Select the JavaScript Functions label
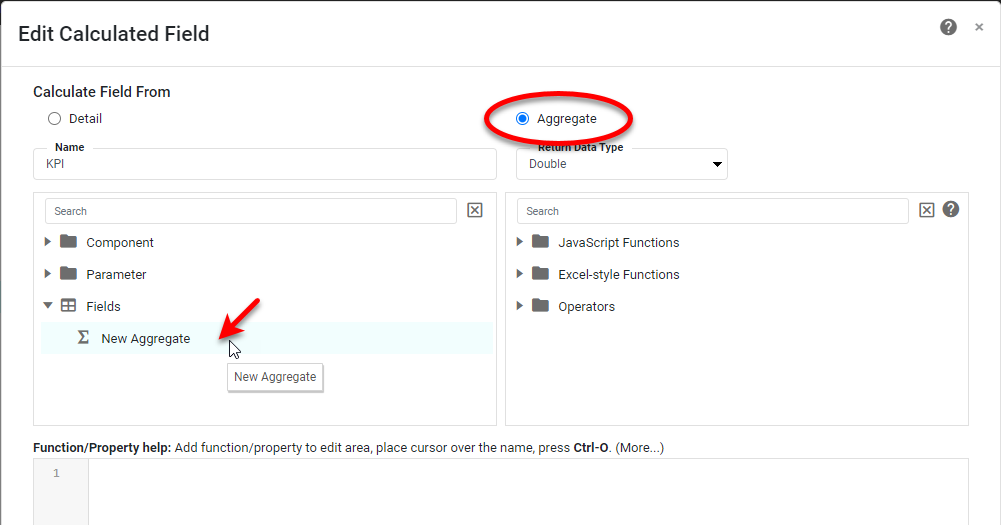The height and width of the screenshot is (525, 1001). (x=619, y=243)
